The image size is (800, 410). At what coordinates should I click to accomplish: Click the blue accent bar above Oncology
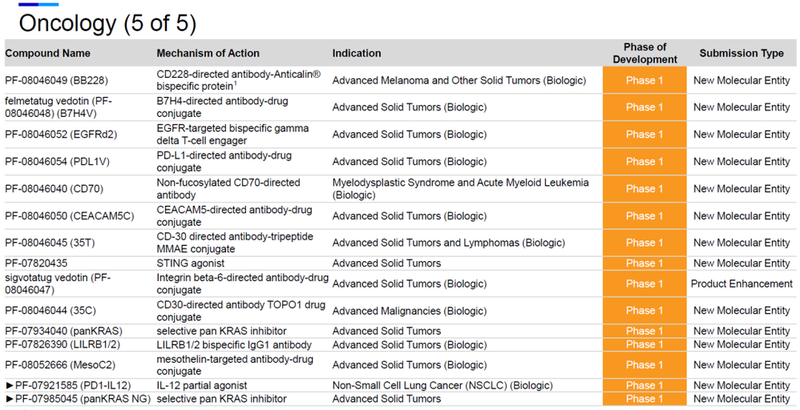tap(33, 5)
